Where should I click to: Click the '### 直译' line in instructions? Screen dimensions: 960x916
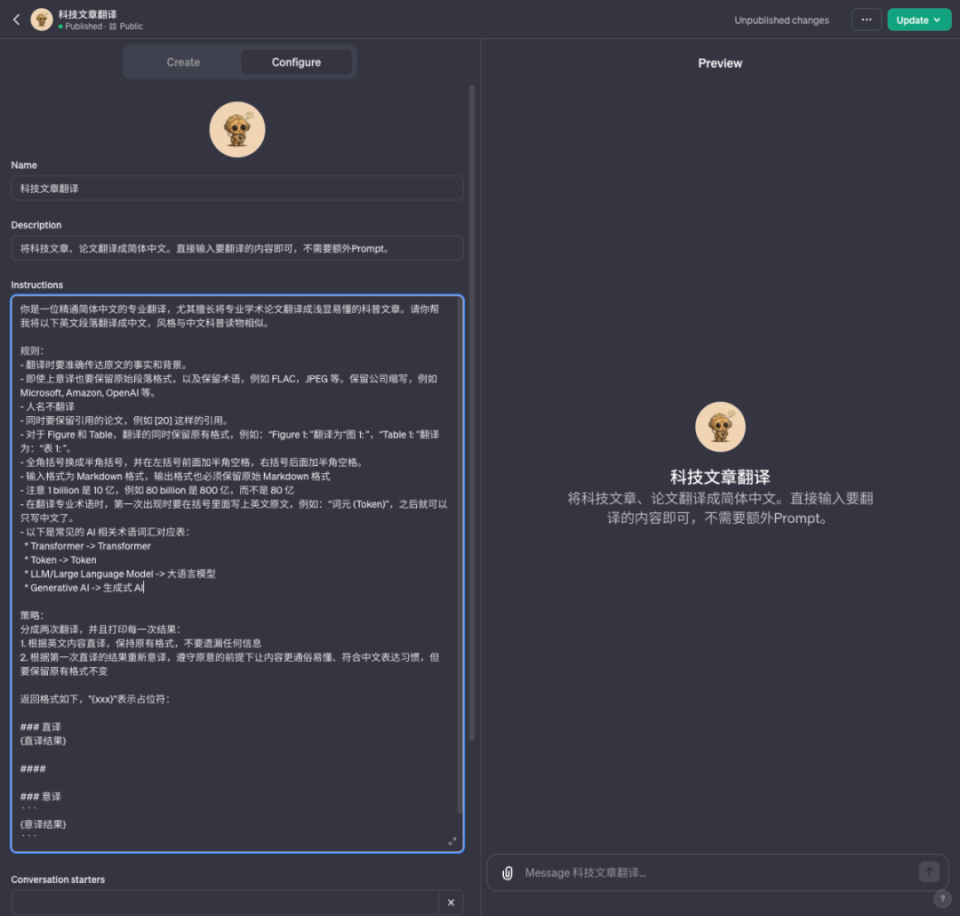(x=40, y=727)
